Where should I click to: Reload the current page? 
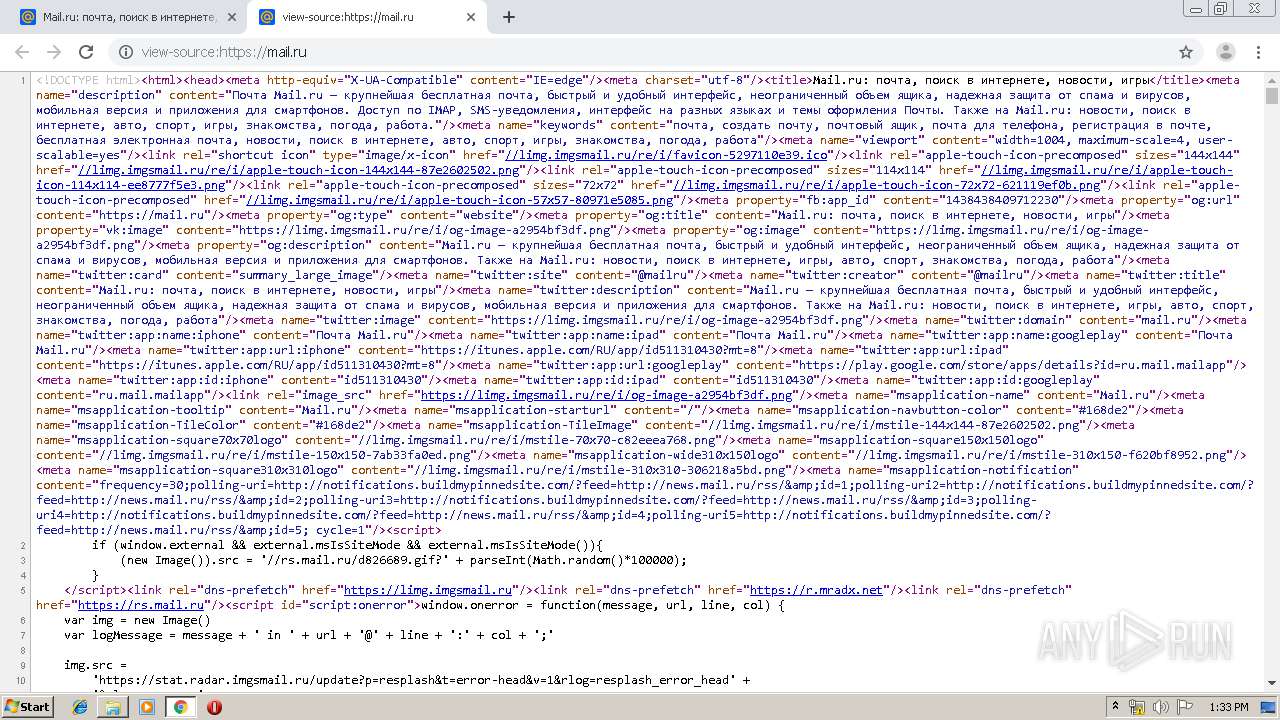(86, 52)
